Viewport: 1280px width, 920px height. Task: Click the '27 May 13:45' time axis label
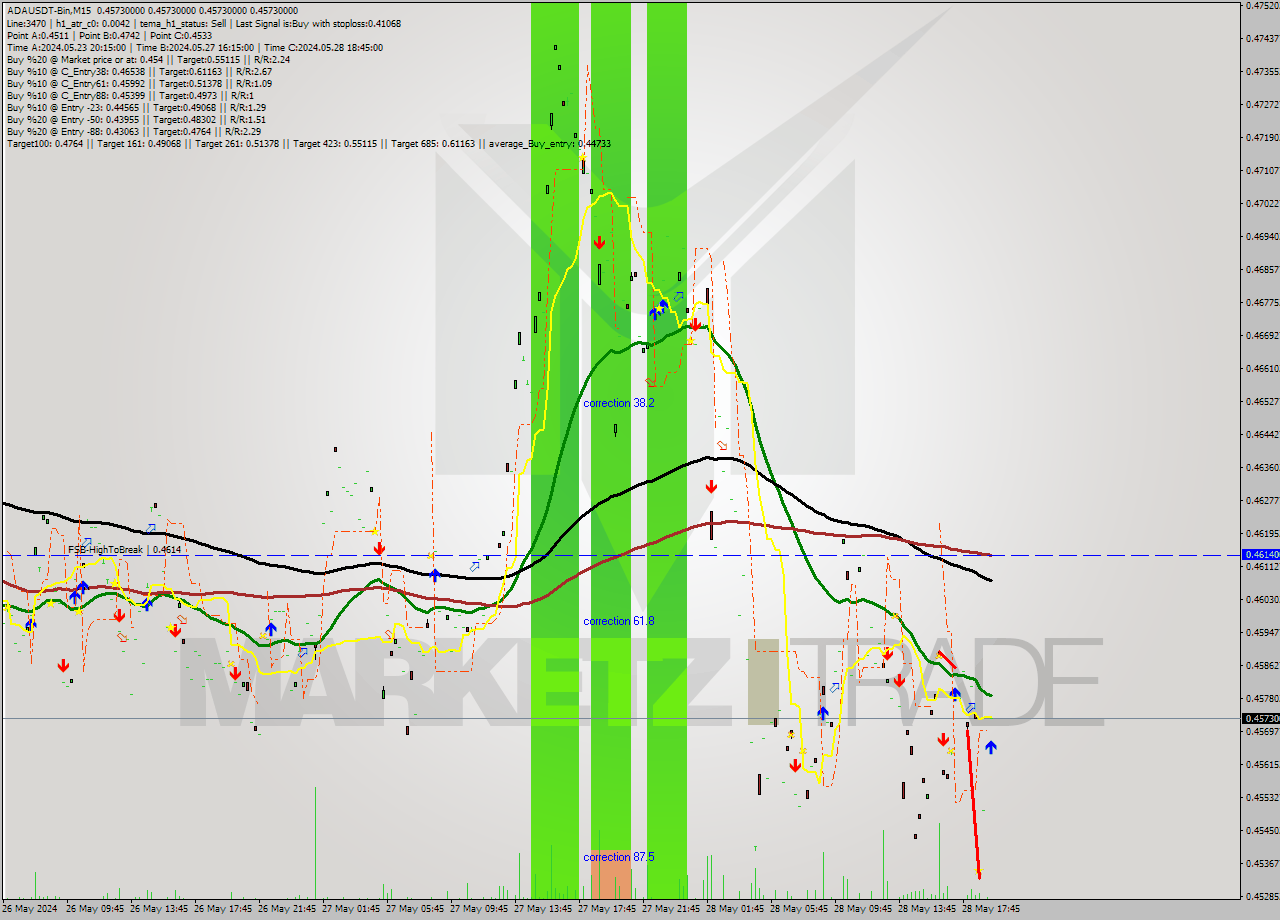coord(544,909)
